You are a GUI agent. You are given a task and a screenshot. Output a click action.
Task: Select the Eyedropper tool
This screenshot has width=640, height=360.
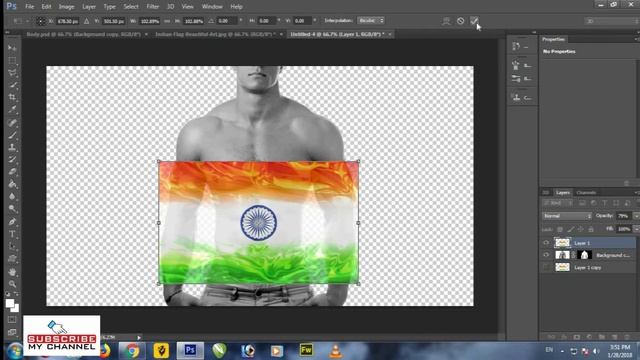click(12, 109)
